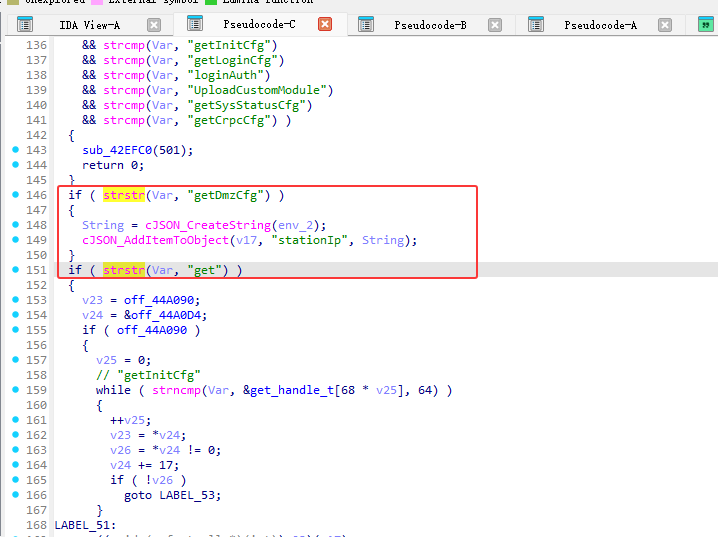The width and height of the screenshot is (718, 537).
Task: Click the Pseudocode-C tab icon
Action: [x=195, y=25]
